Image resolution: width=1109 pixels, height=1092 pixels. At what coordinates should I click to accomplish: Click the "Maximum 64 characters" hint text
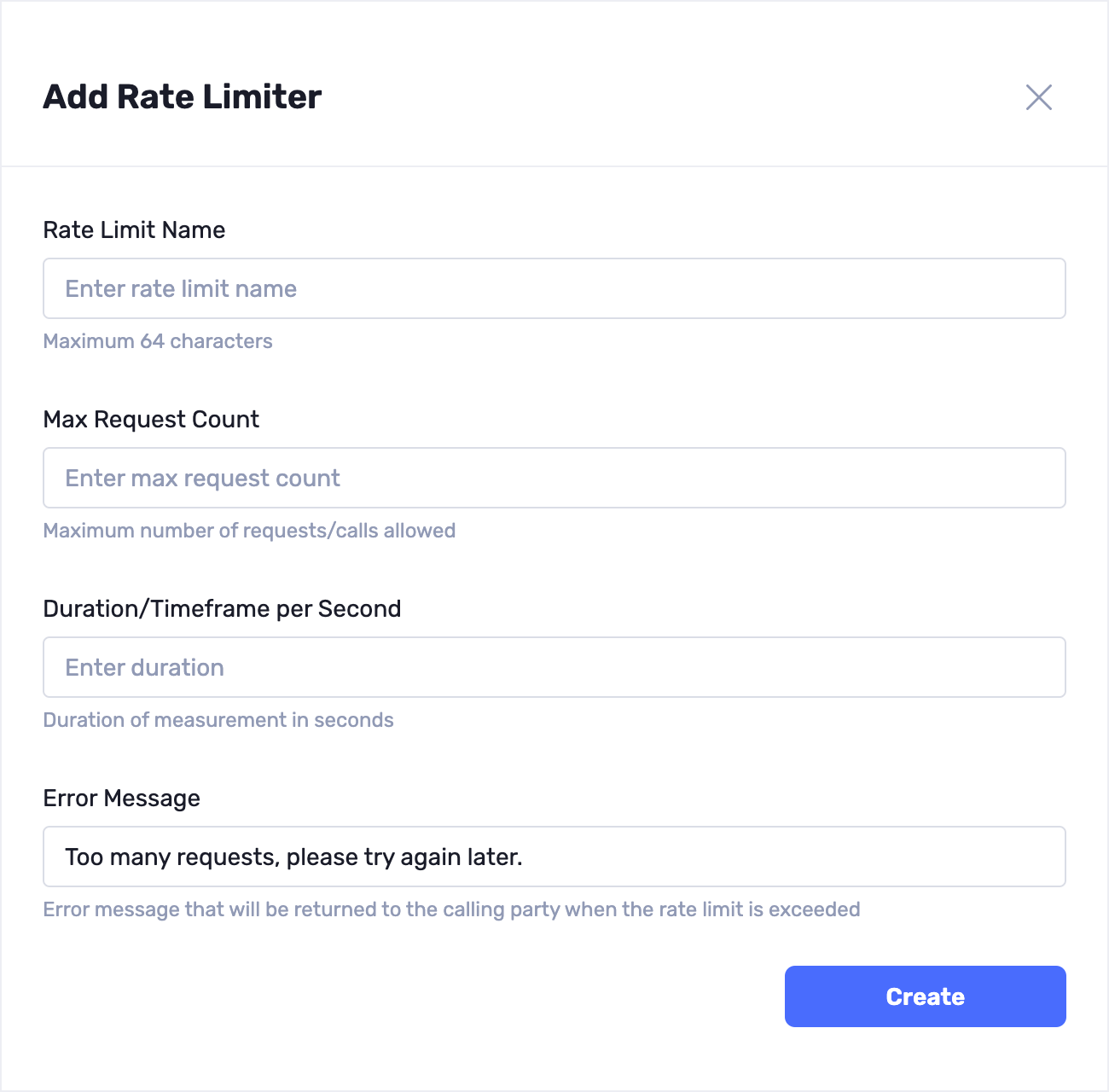(158, 341)
